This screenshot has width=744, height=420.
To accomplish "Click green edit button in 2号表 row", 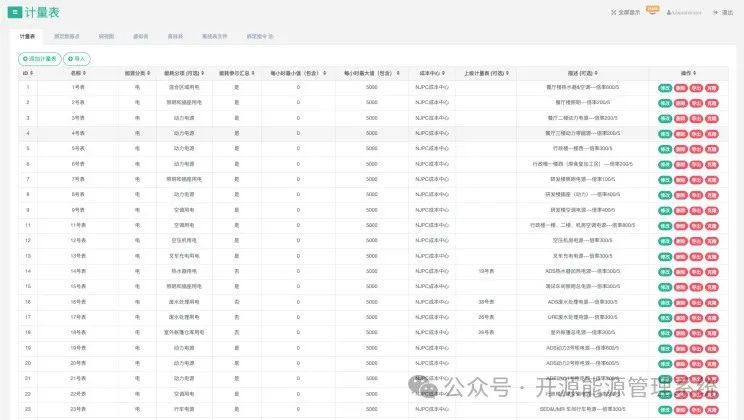I will coord(665,103).
